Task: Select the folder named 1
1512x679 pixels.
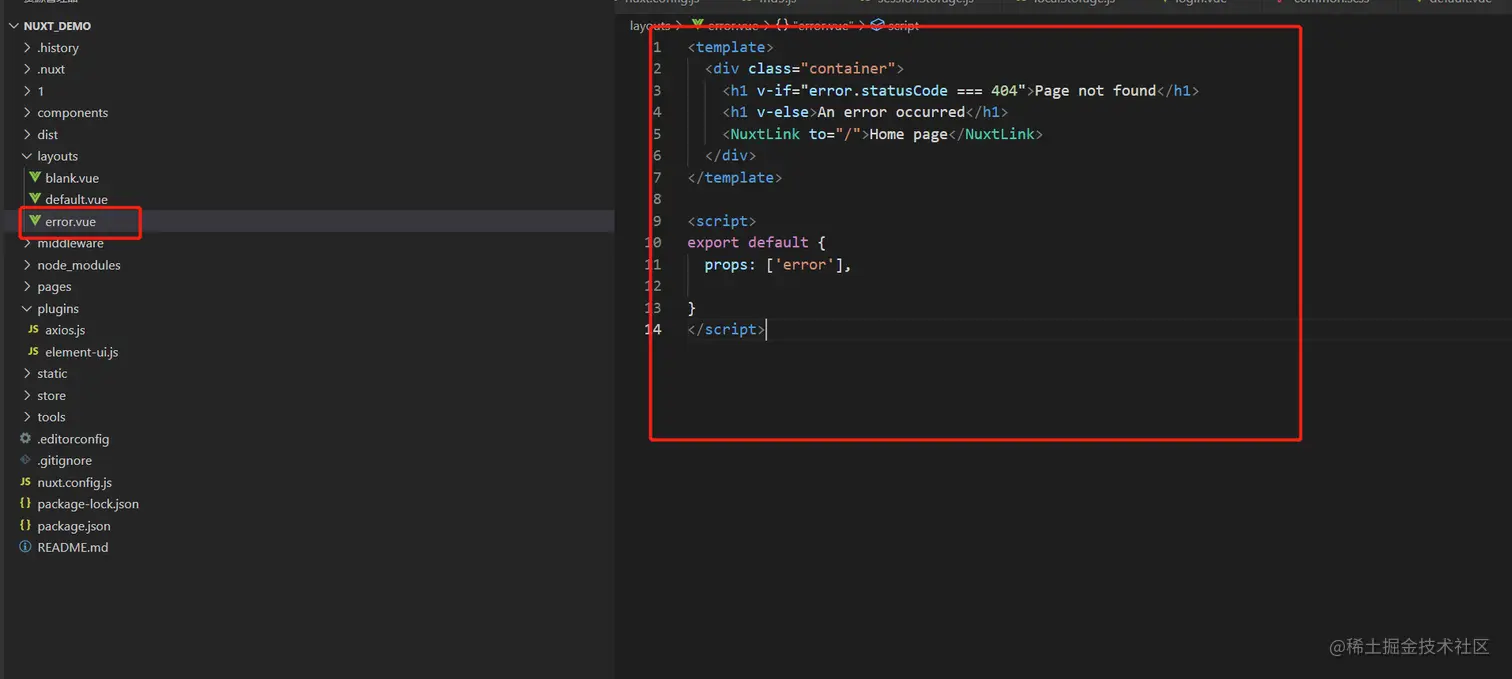Action: coord(41,91)
